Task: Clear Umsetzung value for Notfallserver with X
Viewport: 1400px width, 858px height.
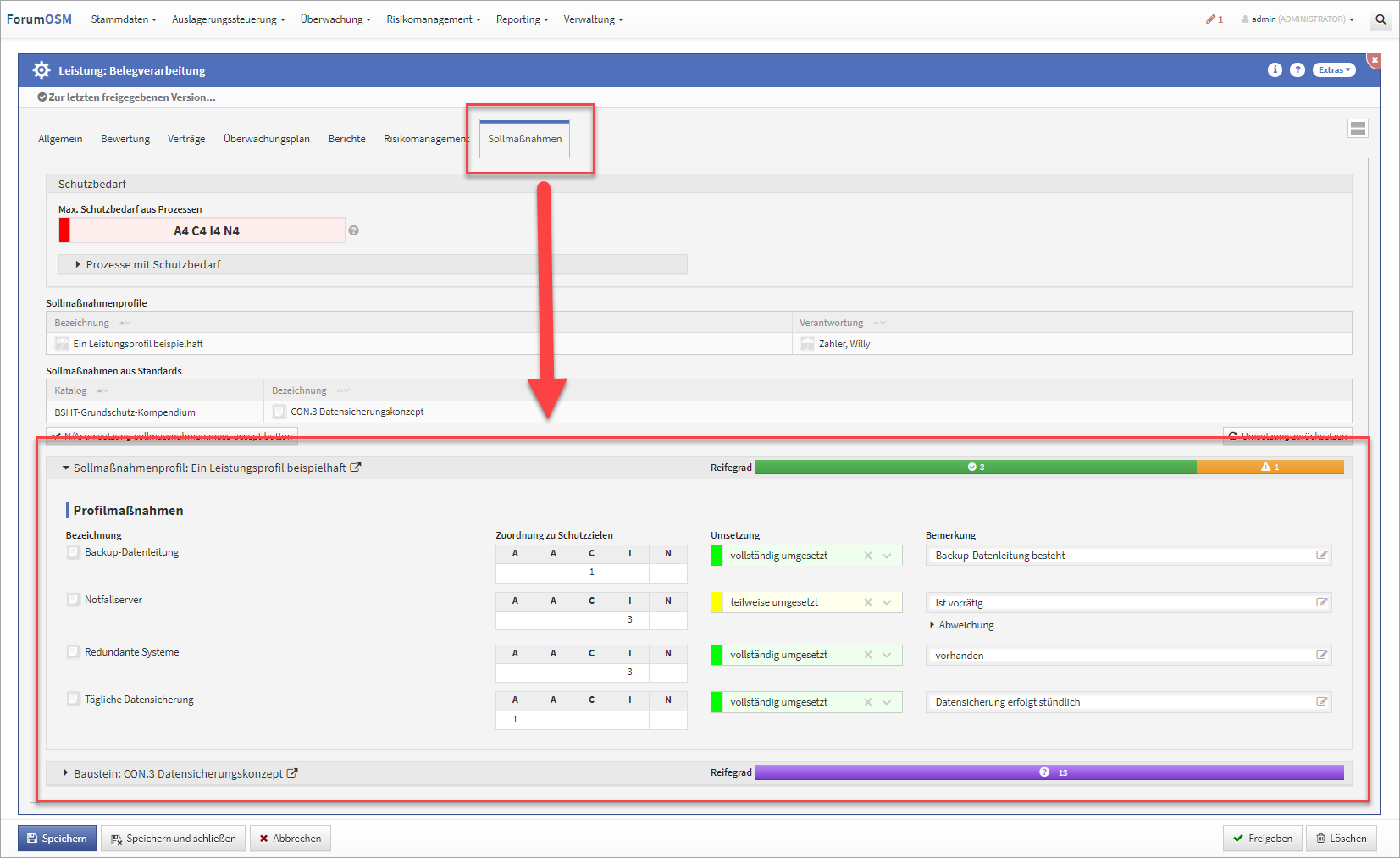Action: point(867,603)
